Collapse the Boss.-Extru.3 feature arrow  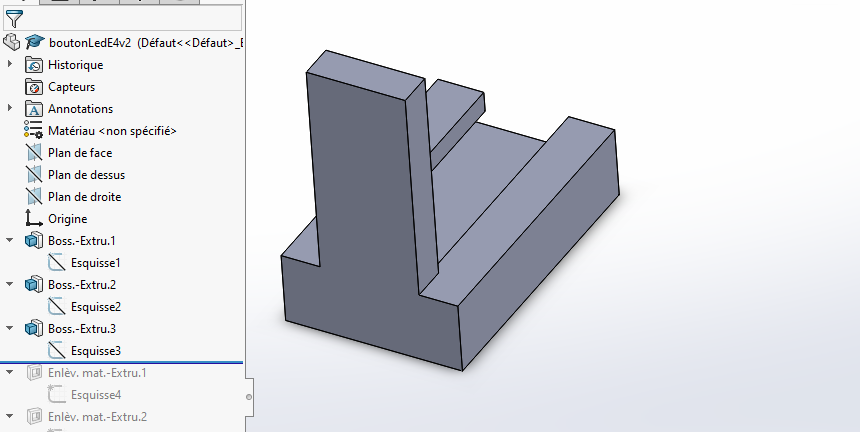10,329
